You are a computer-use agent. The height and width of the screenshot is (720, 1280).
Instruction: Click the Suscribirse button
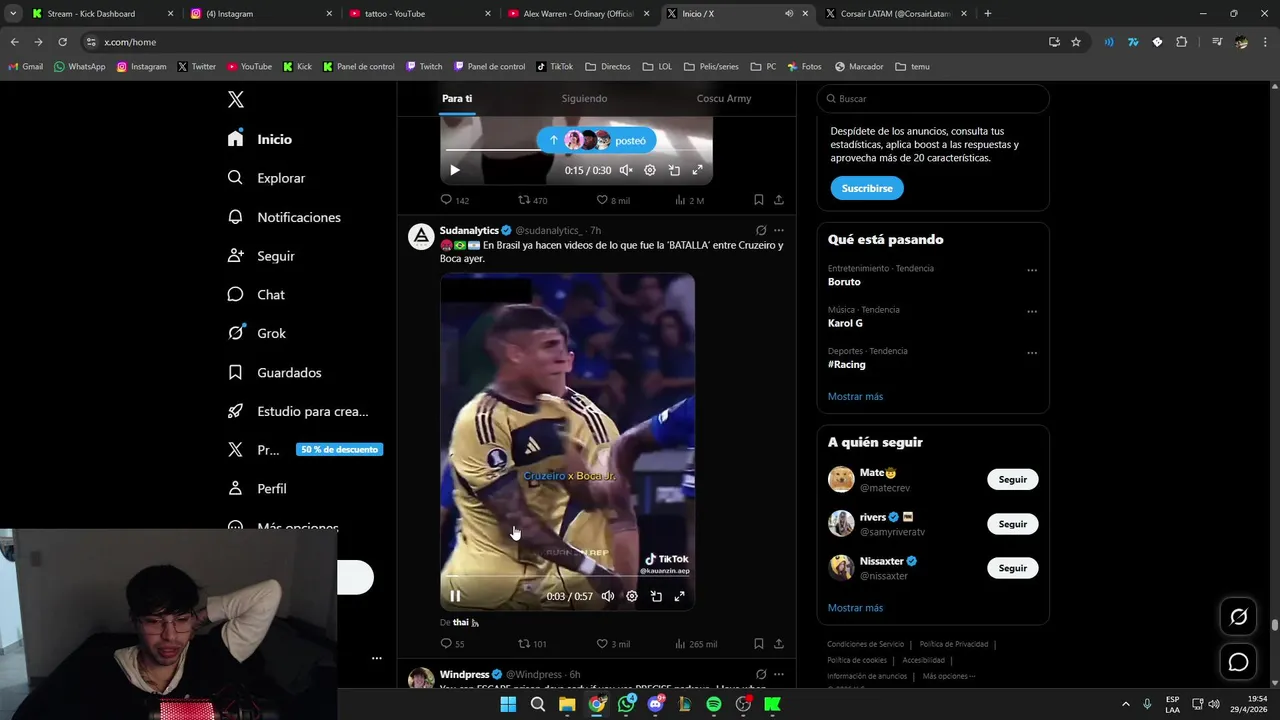pyautogui.click(x=867, y=188)
